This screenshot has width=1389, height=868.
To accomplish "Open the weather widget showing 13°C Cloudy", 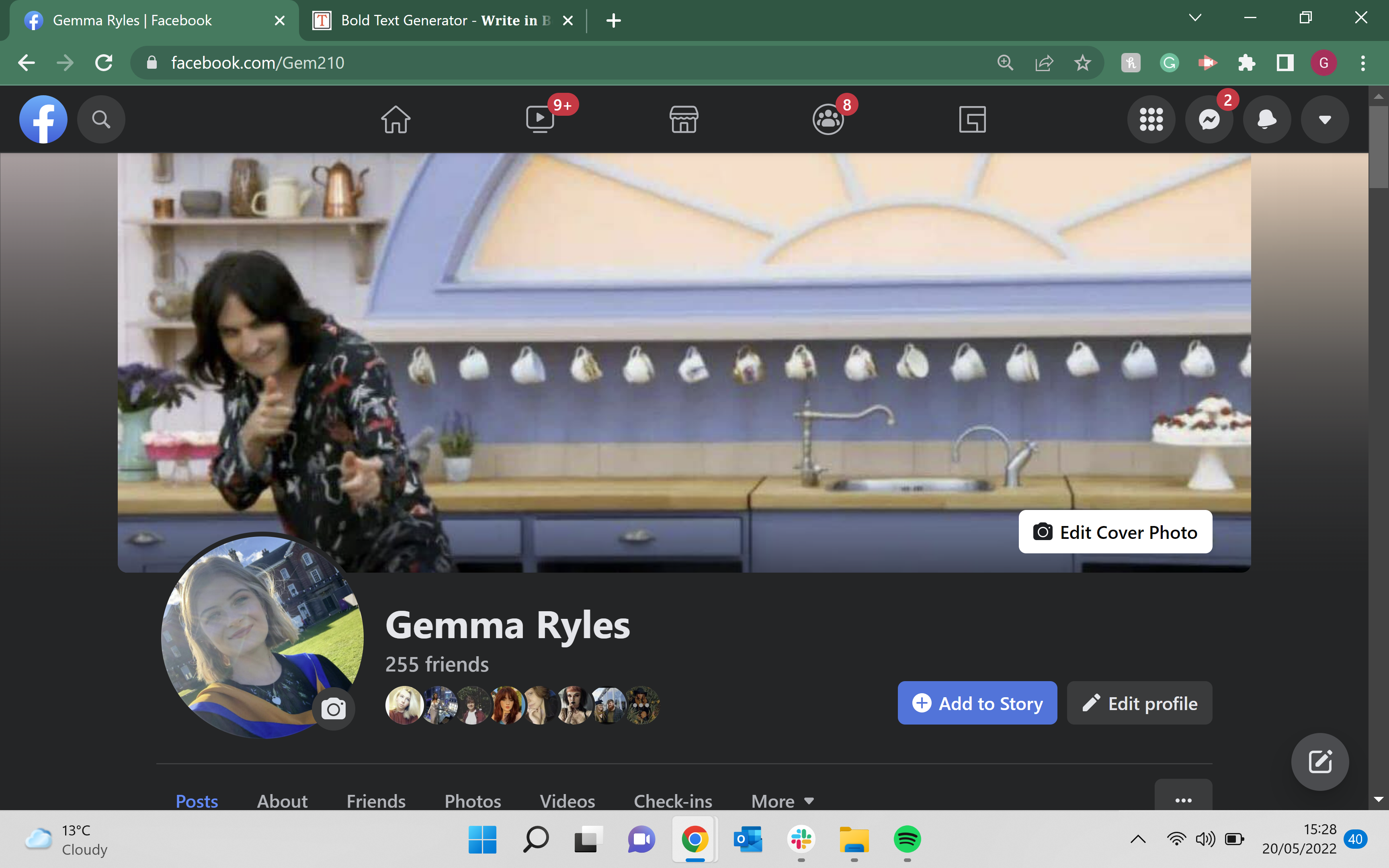I will tap(66, 840).
